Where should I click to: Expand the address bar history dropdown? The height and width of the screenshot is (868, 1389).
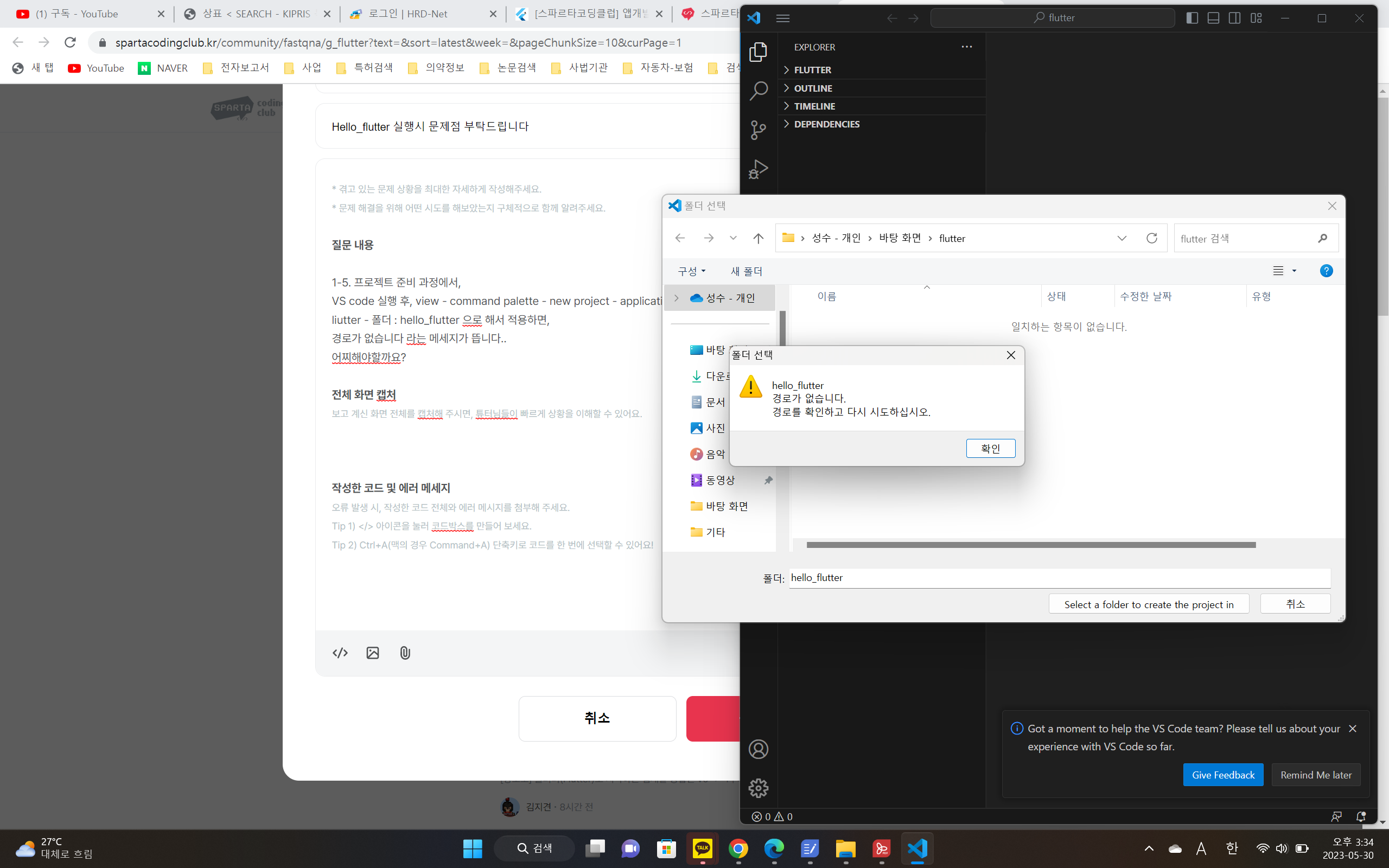click(1122, 238)
